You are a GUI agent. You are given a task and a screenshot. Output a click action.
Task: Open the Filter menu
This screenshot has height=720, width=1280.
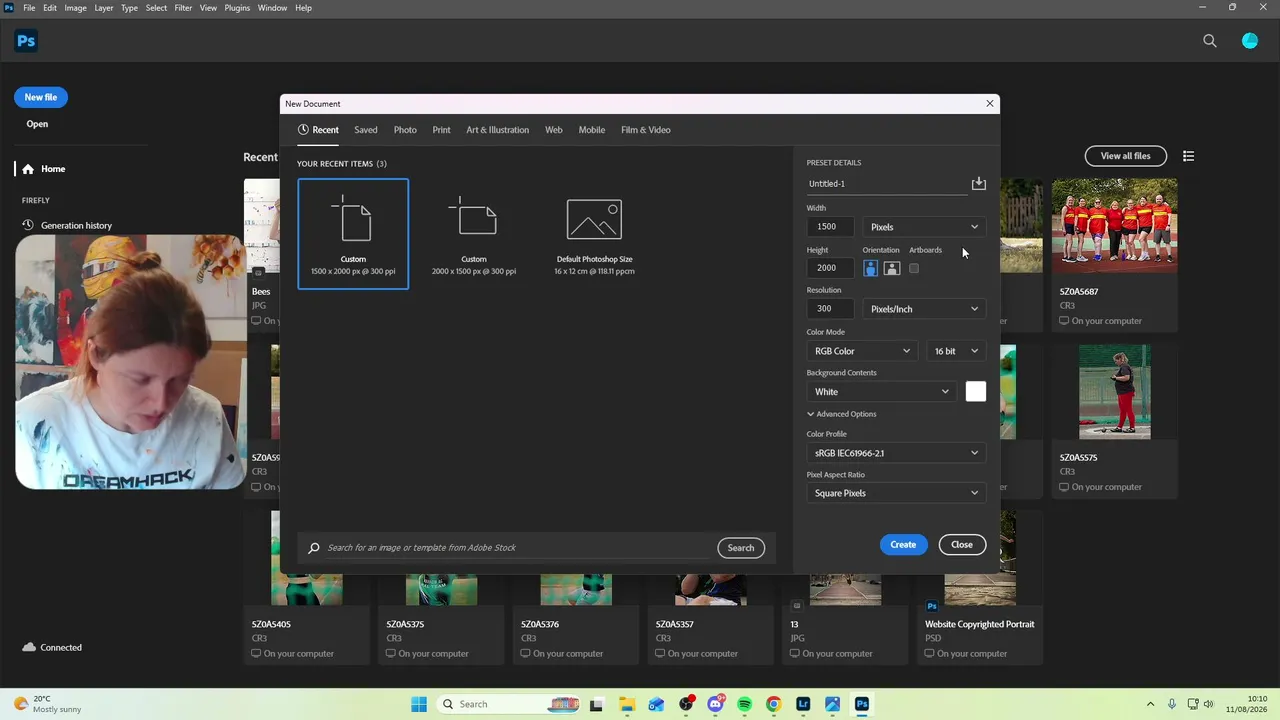coord(183,8)
